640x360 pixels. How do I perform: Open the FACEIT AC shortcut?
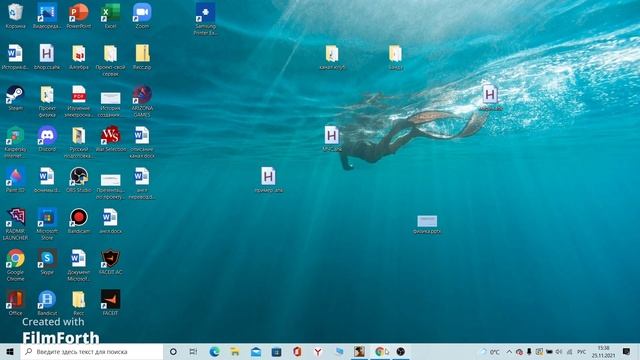point(110,262)
